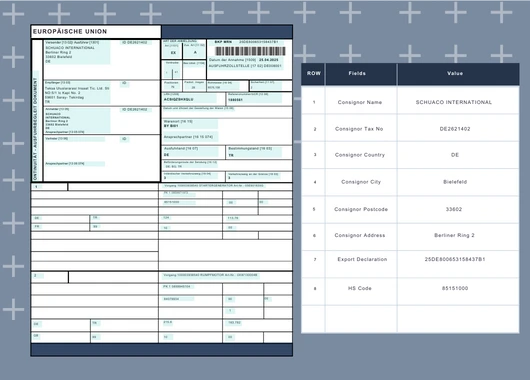Select the HS Code field label
The width and height of the screenshot is (530, 380).
pyautogui.click(x=360, y=288)
